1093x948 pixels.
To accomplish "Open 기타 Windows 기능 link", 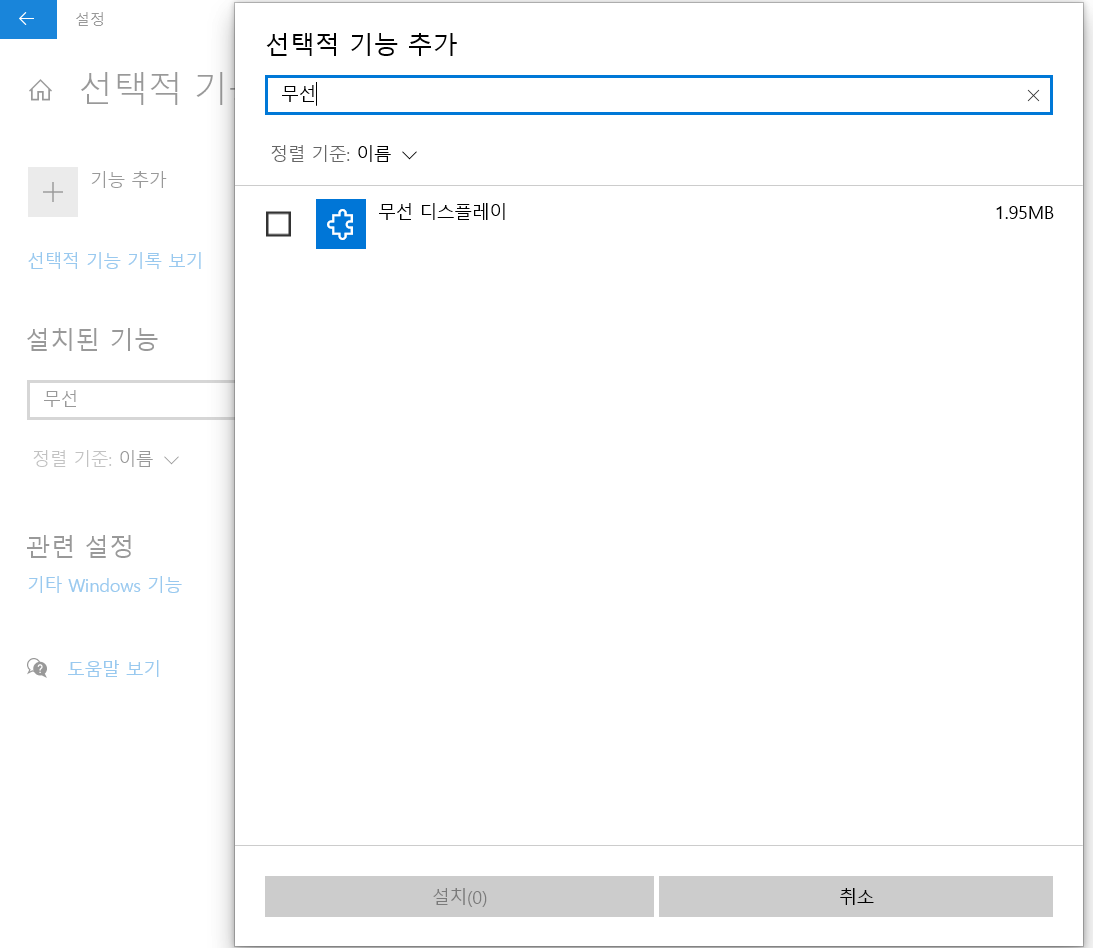I will pos(105,585).
